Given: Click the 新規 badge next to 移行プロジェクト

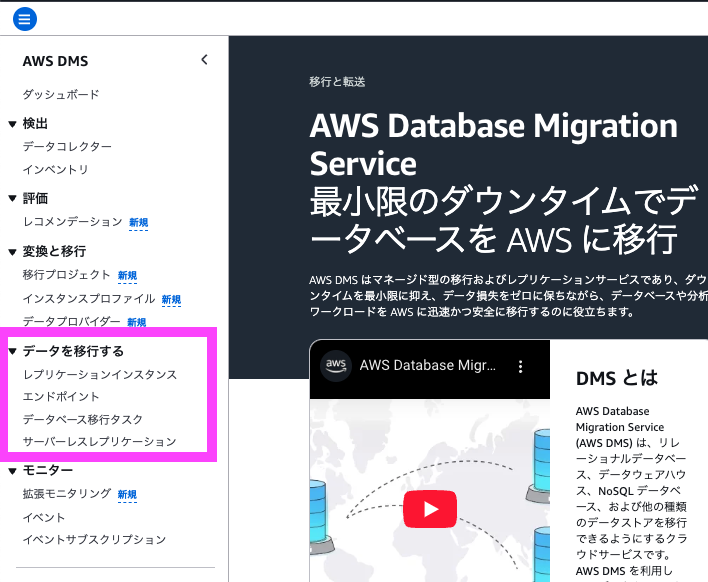Looking at the screenshot, I should coord(127,275).
